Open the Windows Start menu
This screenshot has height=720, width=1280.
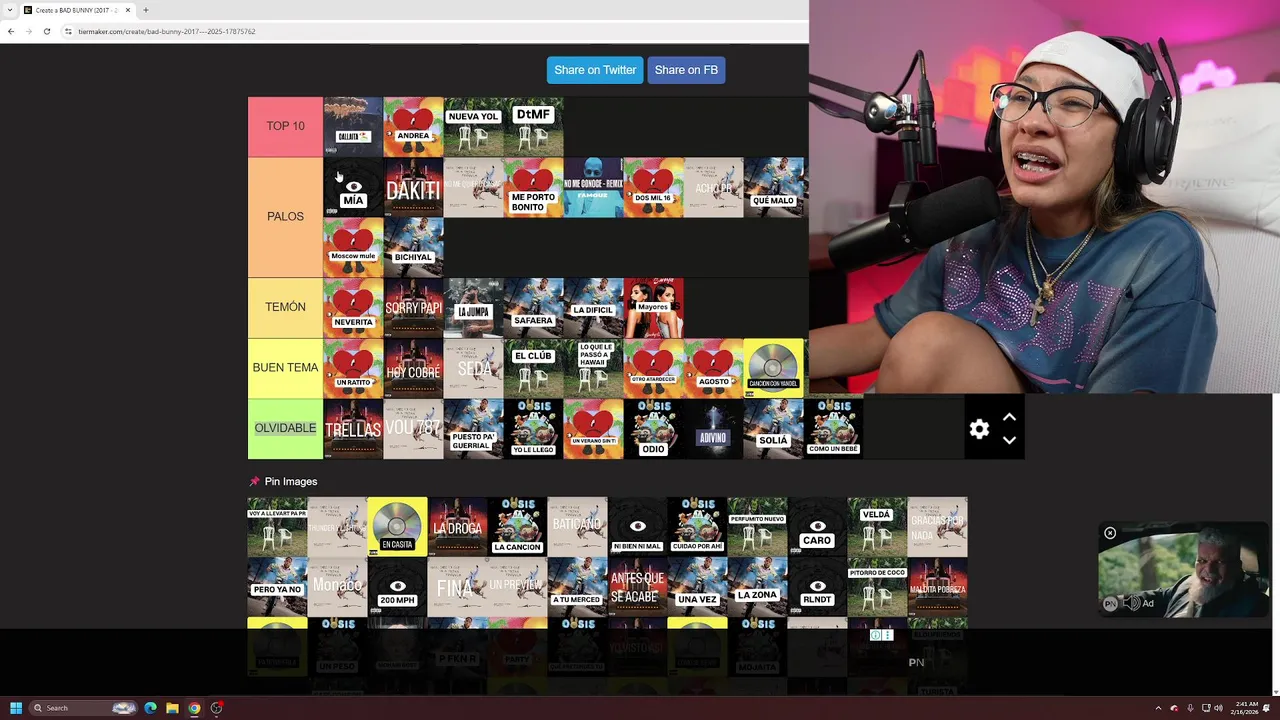15,708
